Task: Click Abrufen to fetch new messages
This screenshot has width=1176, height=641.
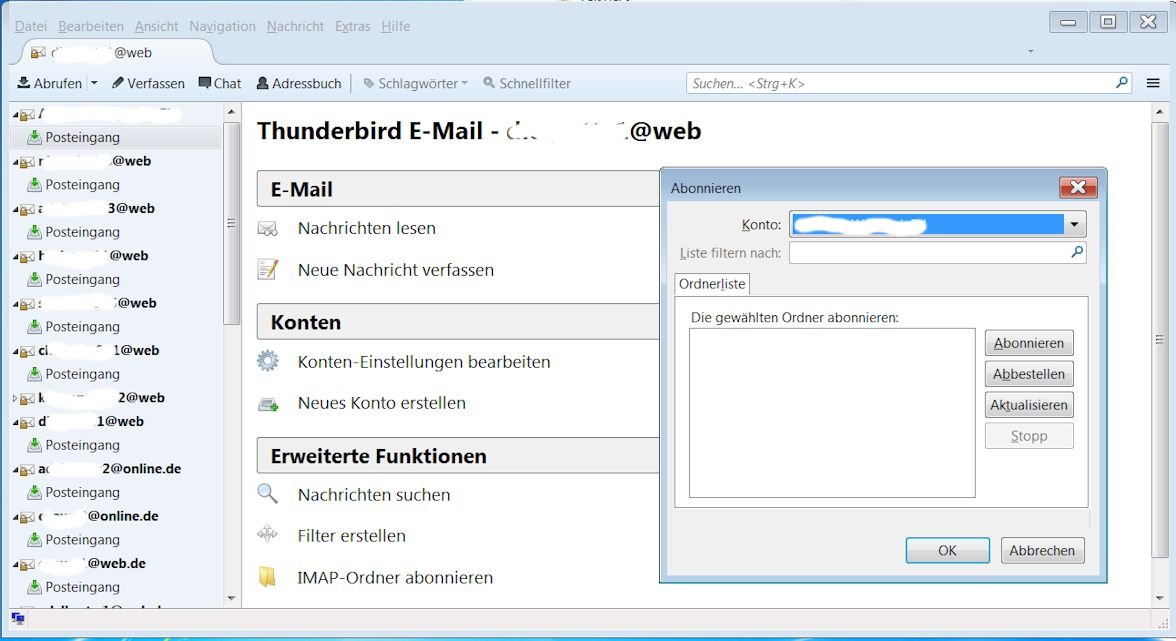Action: 50,83
